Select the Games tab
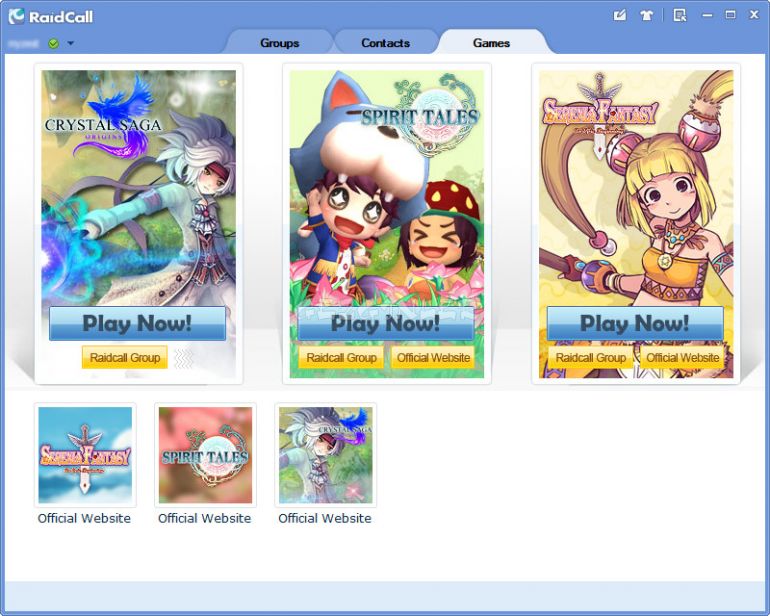The width and height of the screenshot is (770, 616). click(491, 43)
